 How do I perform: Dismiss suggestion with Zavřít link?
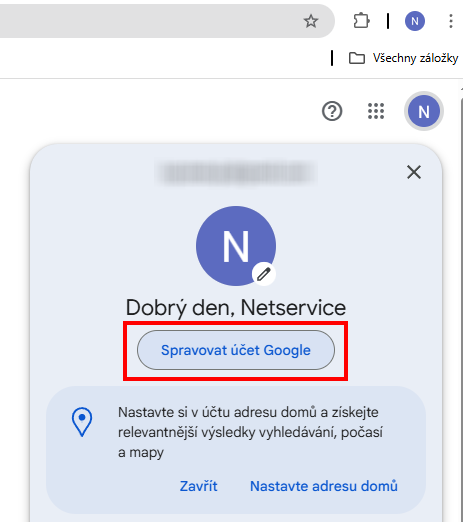(x=198, y=486)
